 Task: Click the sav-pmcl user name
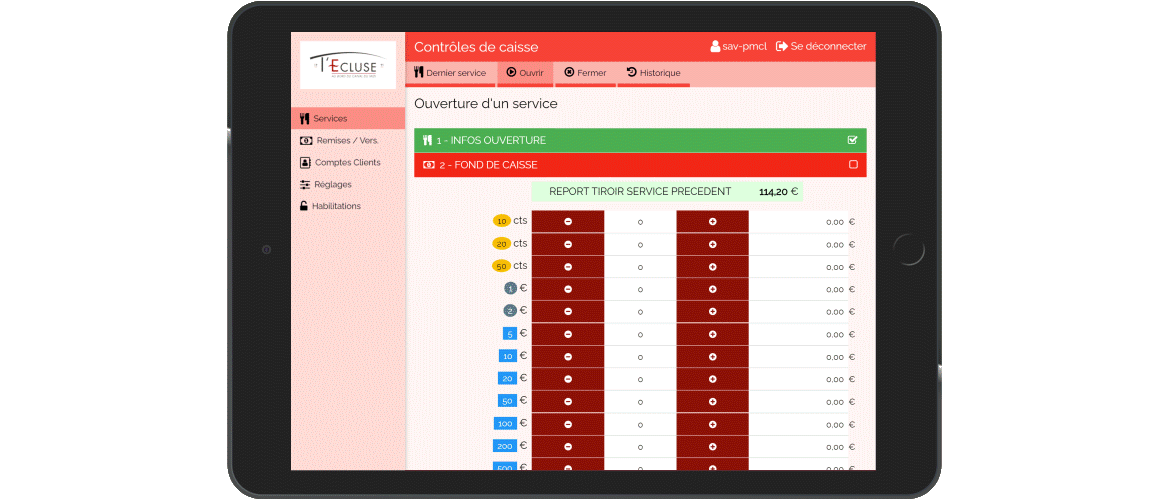coord(739,46)
